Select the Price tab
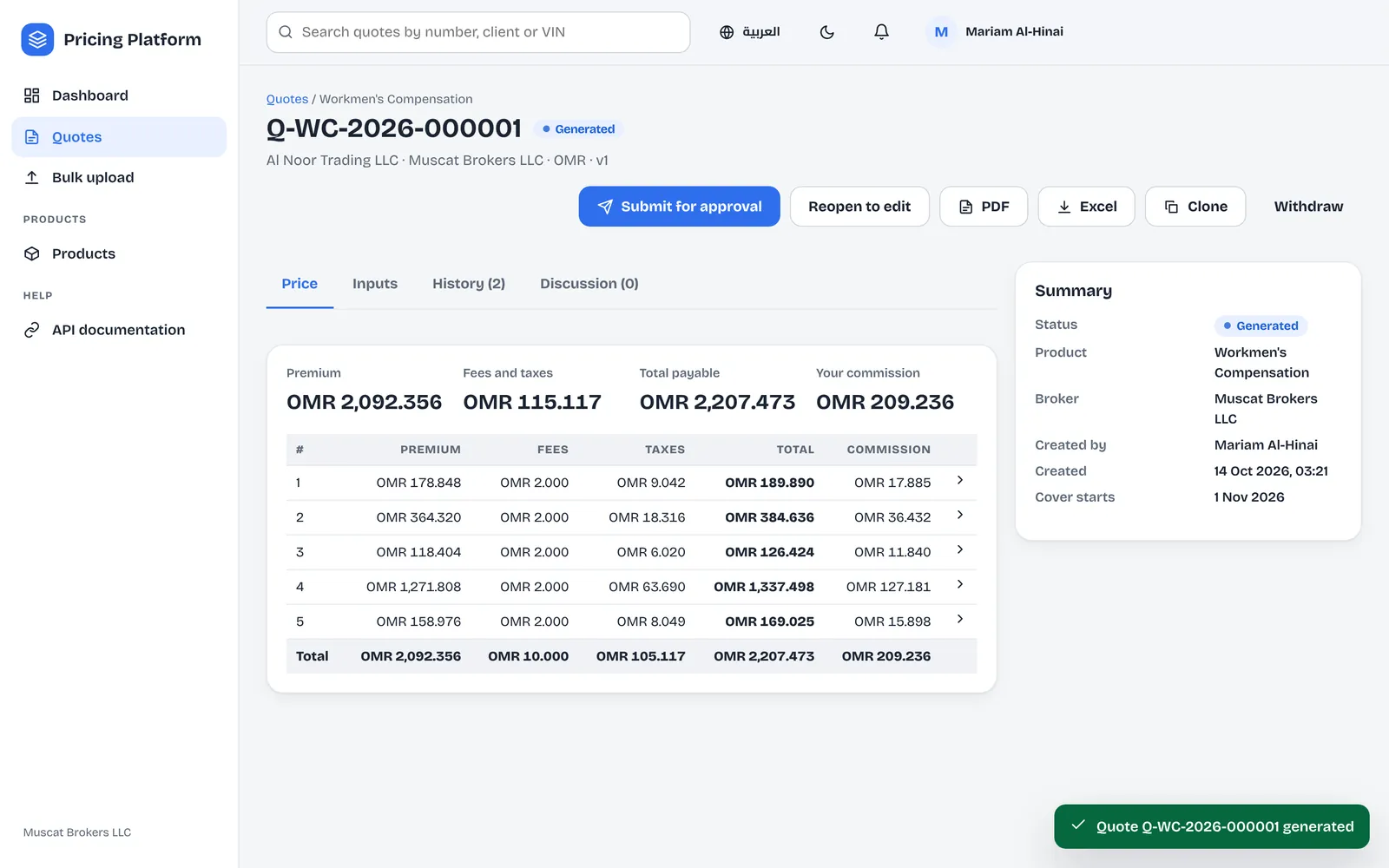This screenshot has height=868, width=1389. point(300,284)
